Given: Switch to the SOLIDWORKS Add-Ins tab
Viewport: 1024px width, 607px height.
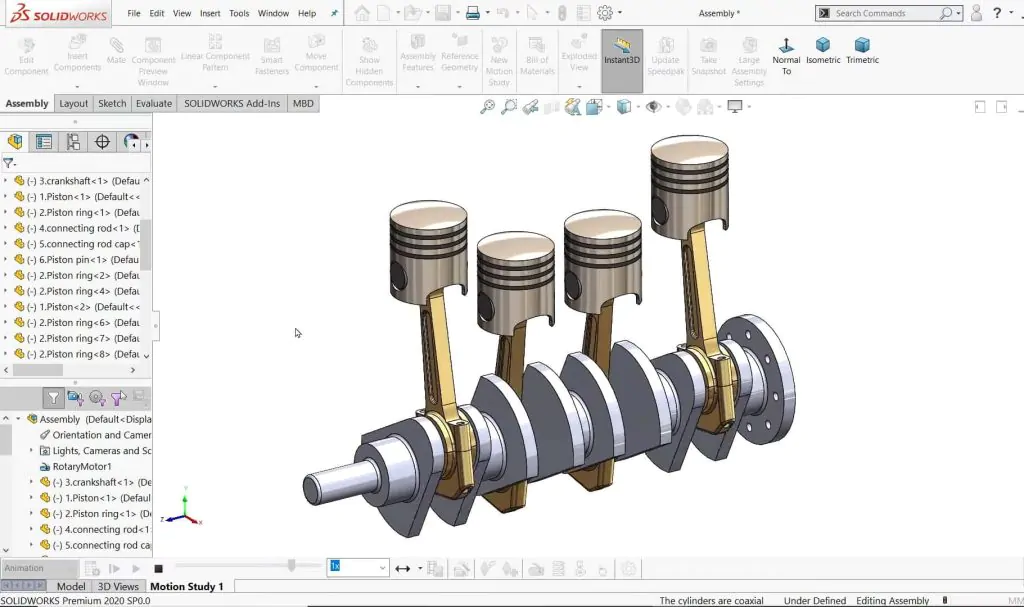Looking at the screenshot, I should (232, 103).
